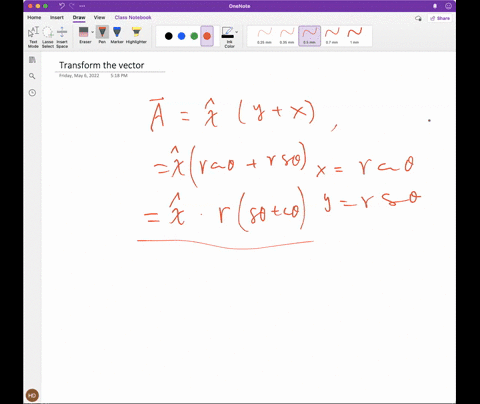The width and height of the screenshot is (480, 404).
Task: Open the feedback smiley icon
Action: click(x=448, y=6)
